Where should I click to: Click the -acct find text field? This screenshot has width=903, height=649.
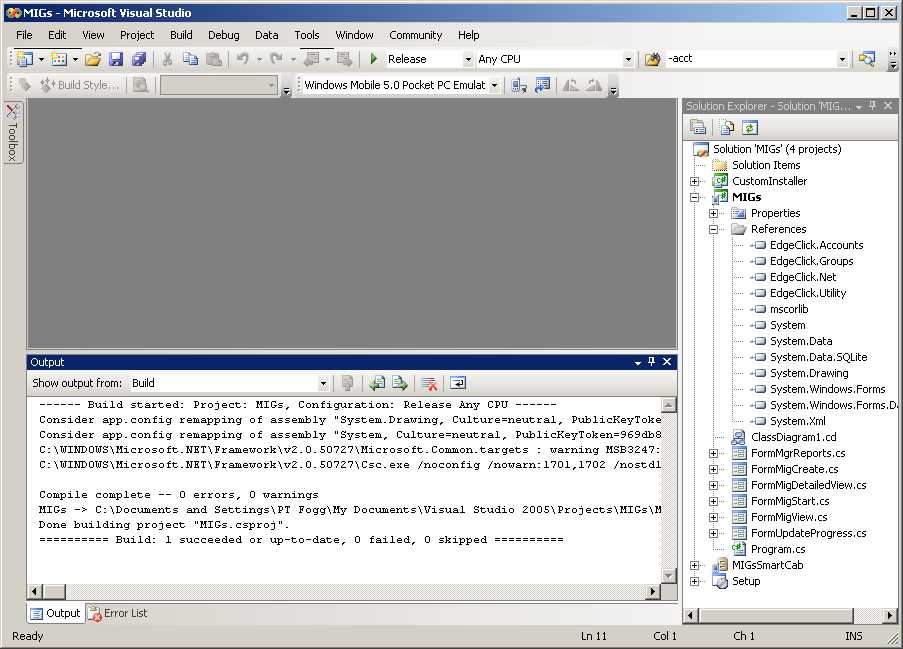click(751, 59)
